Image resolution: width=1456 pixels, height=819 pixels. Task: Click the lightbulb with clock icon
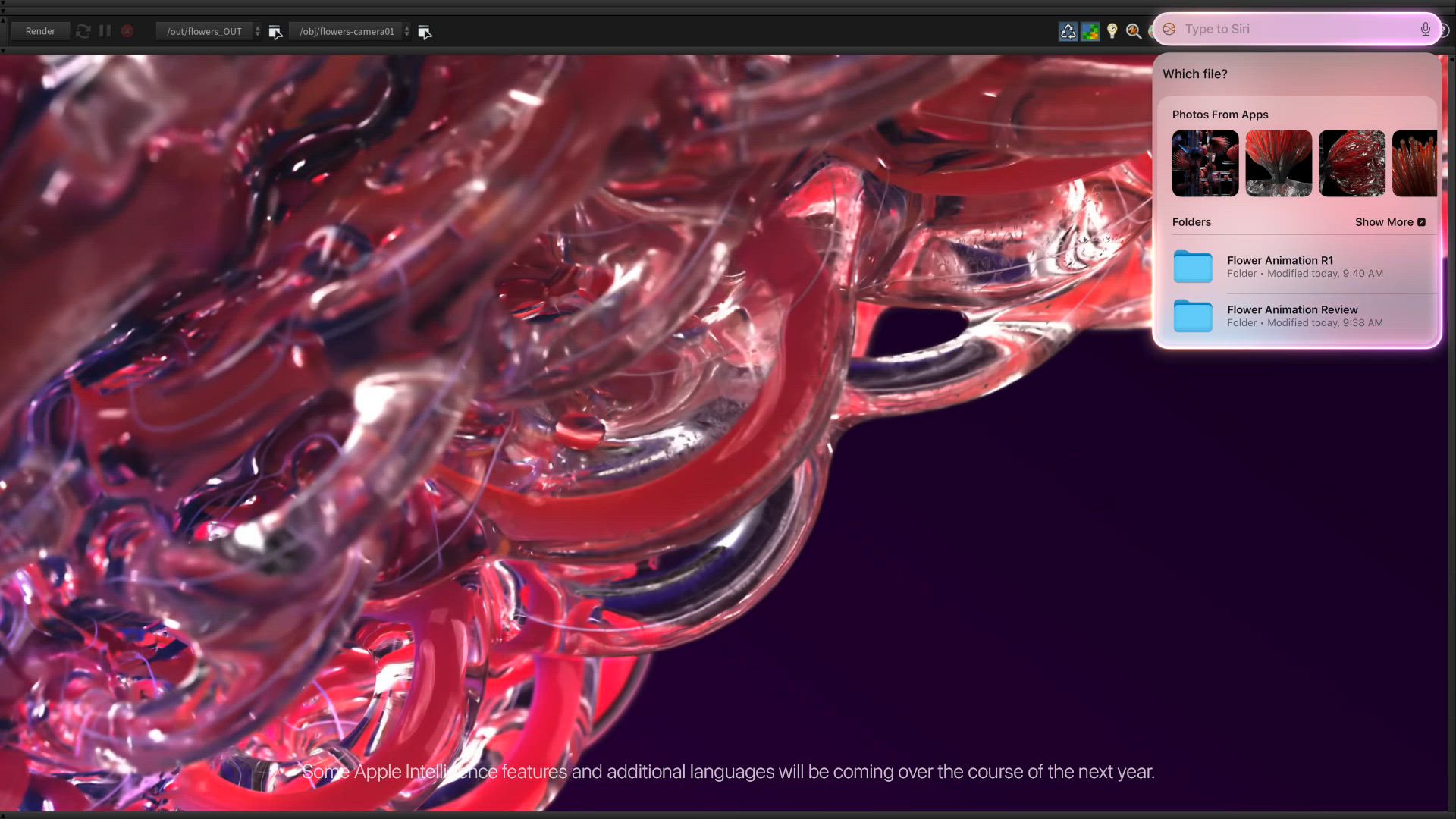coord(1112,31)
